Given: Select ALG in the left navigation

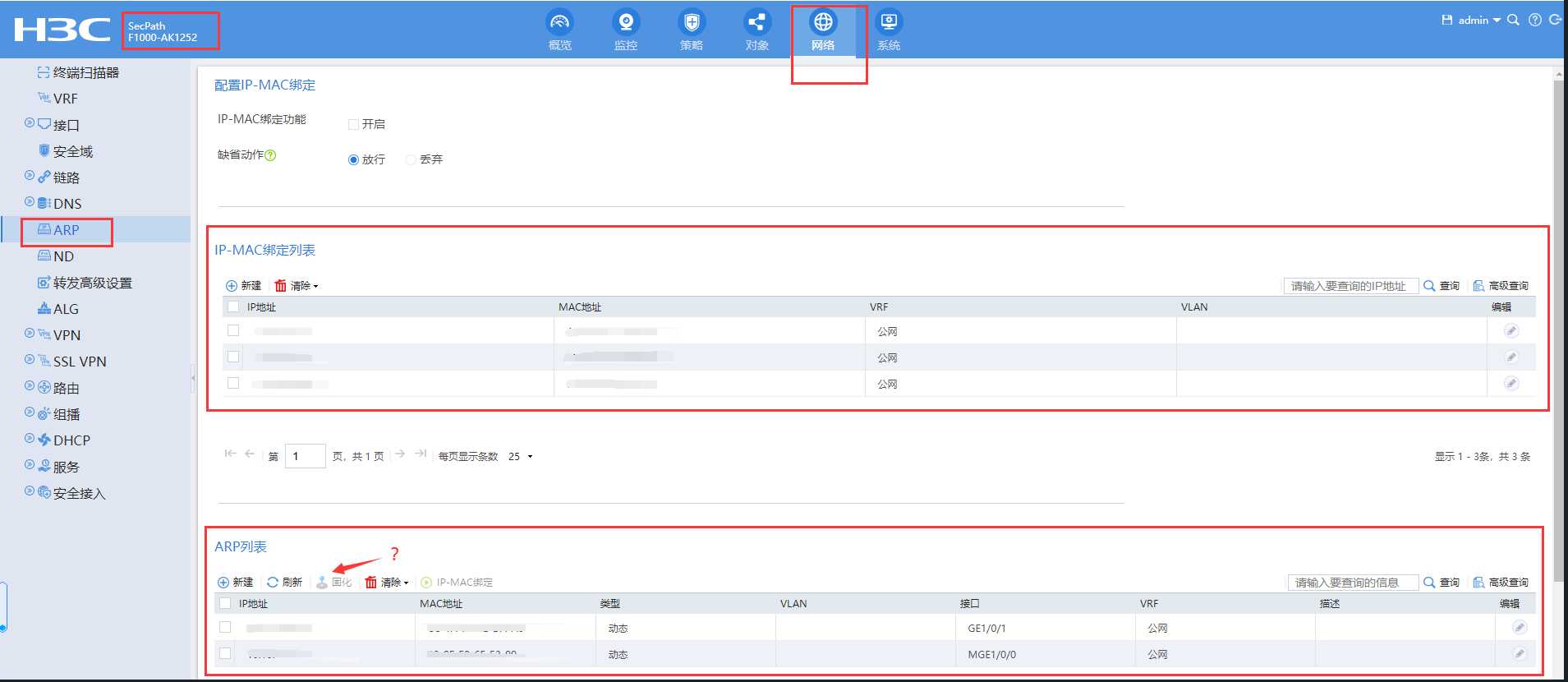Looking at the screenshot, I should [x=58, y=309].
